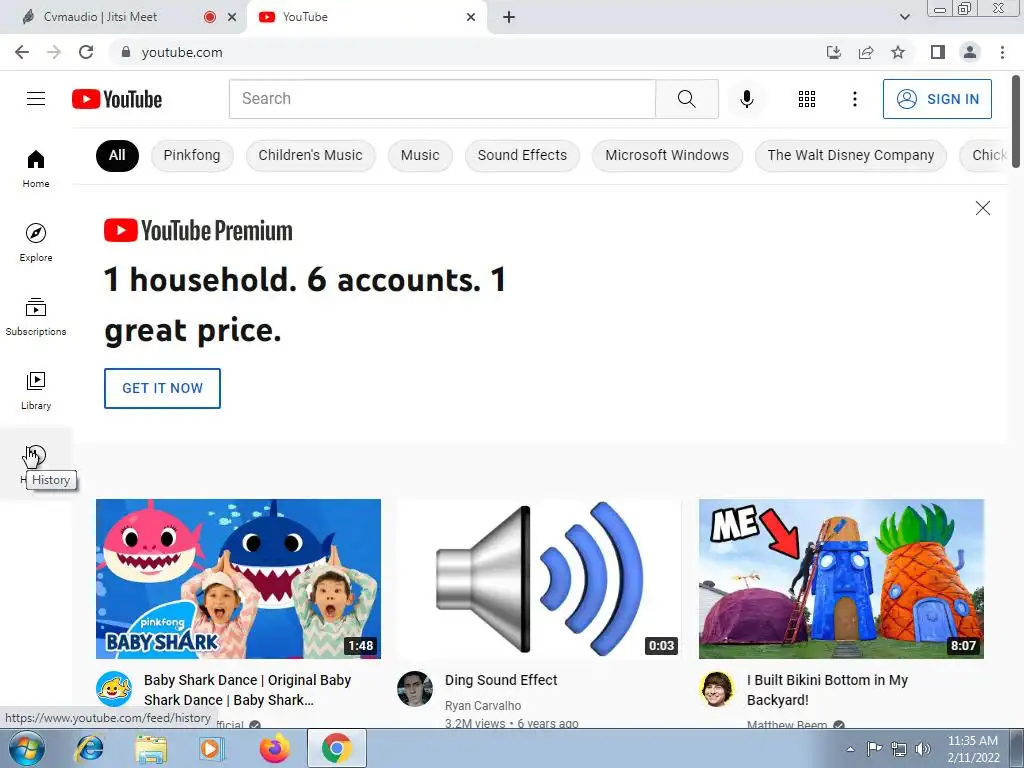Open Ding Sound Effect title link
The image size is (1024, 768).
[501, 680]
